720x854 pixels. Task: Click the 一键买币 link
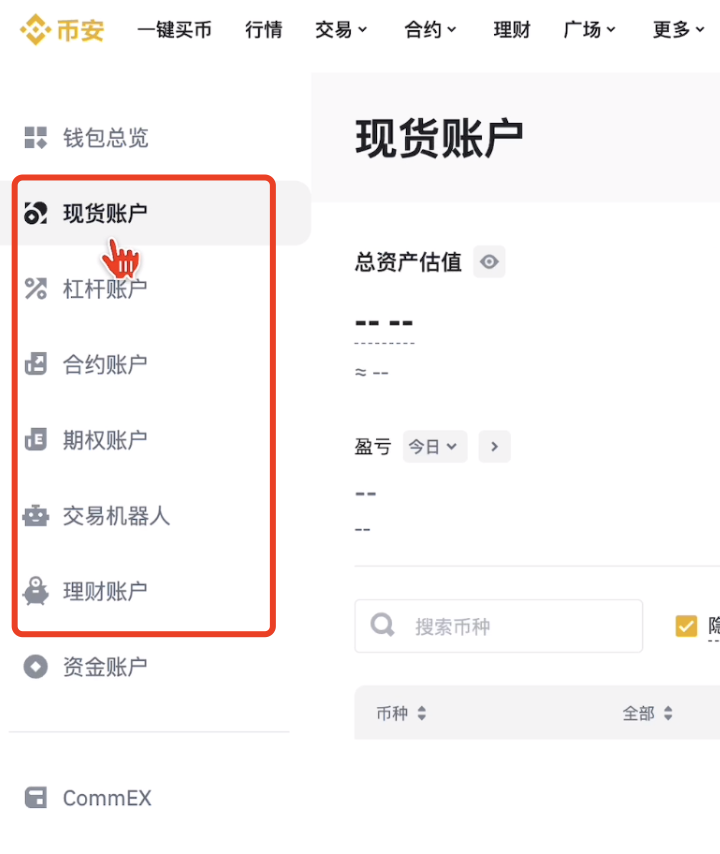[174, 29]
